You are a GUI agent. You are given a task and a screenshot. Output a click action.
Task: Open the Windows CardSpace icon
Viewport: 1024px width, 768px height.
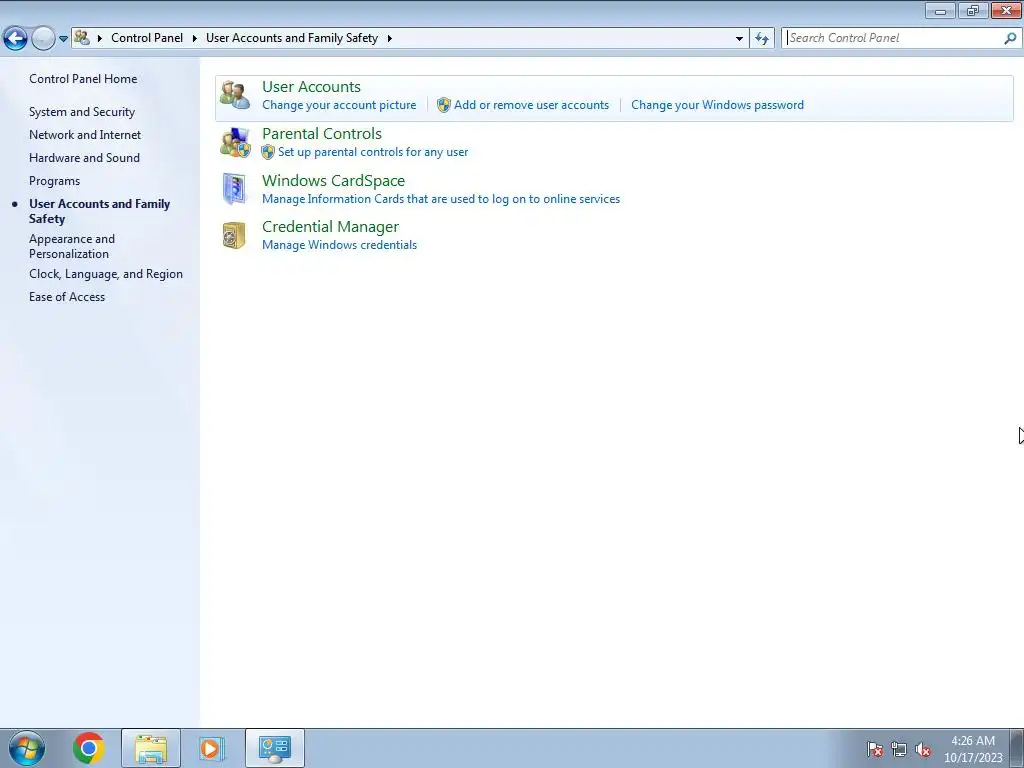coord(234,189)
